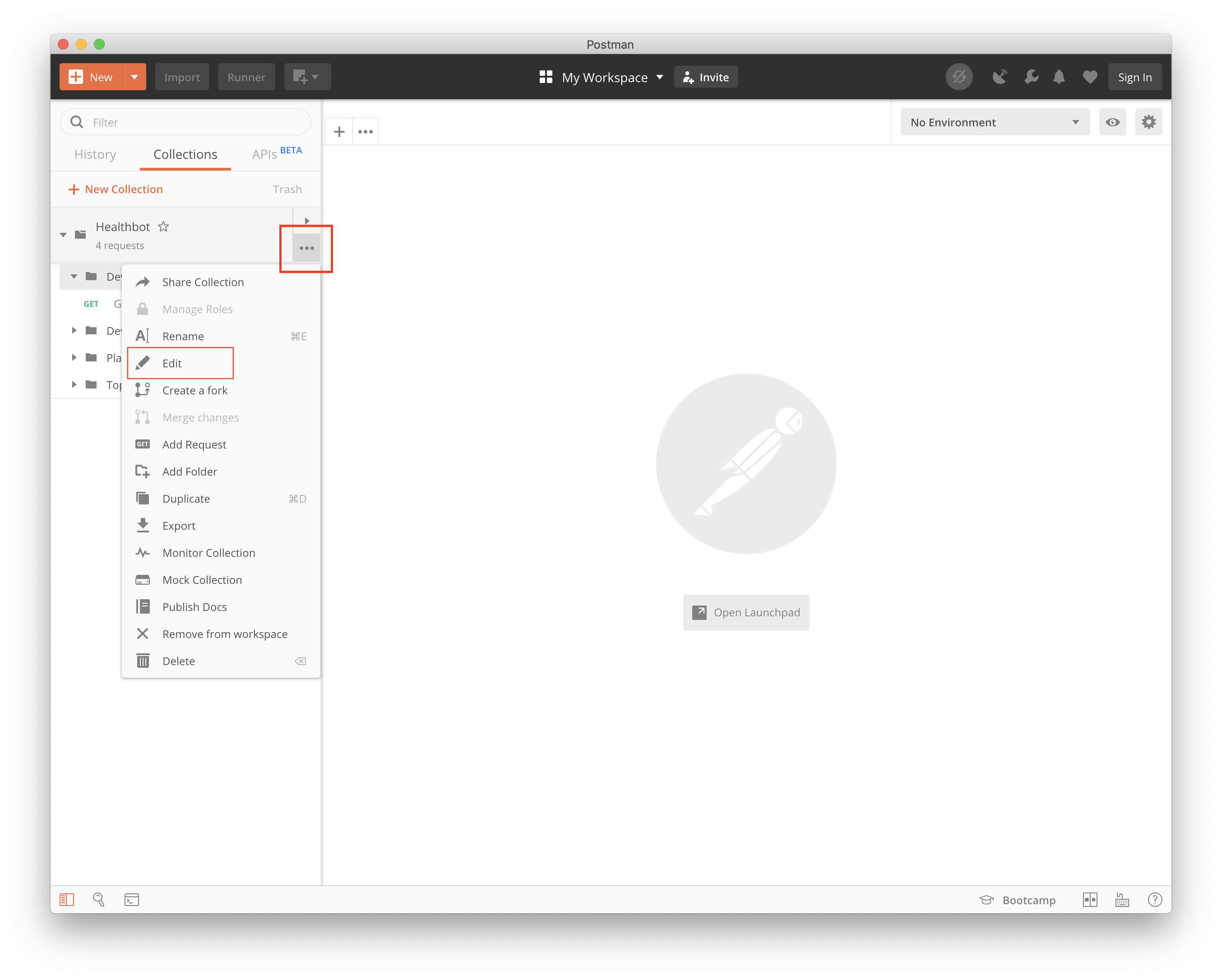Click Manage Roles in the menu
The height and width of the screenshot is (980, 1222).
click(221, 310)
